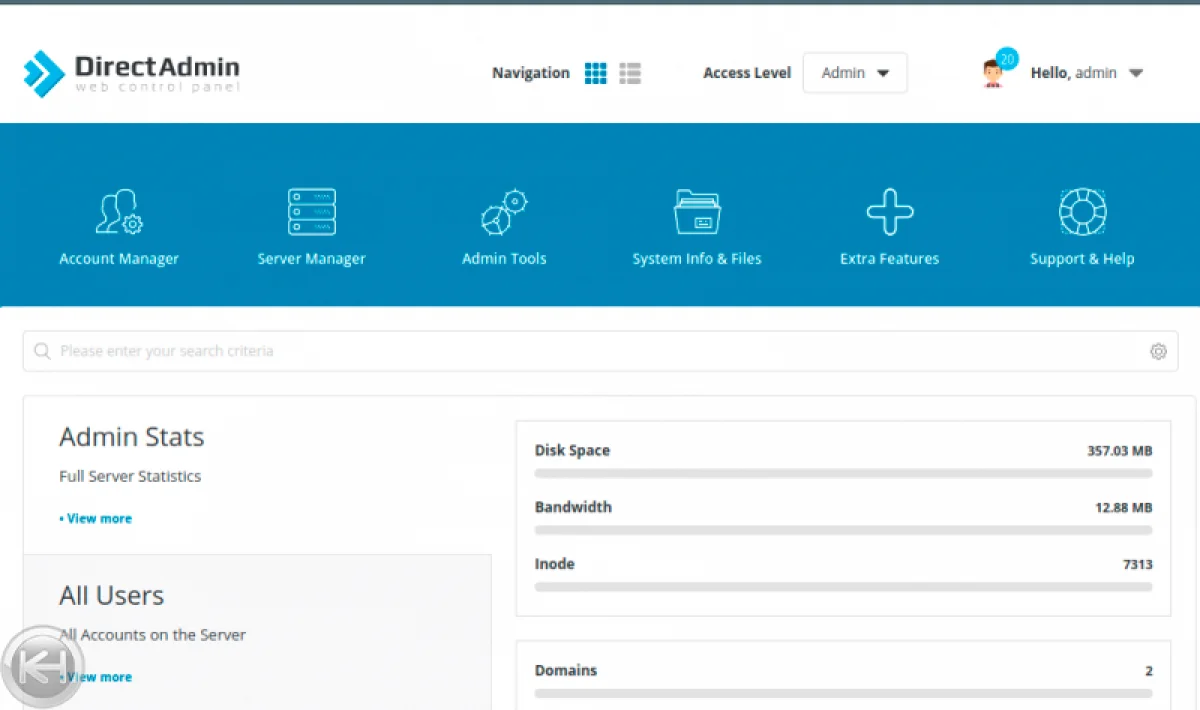Click the user avatar with notification badge
This screenshot has width=1200, height=710.
coord(993,73)
